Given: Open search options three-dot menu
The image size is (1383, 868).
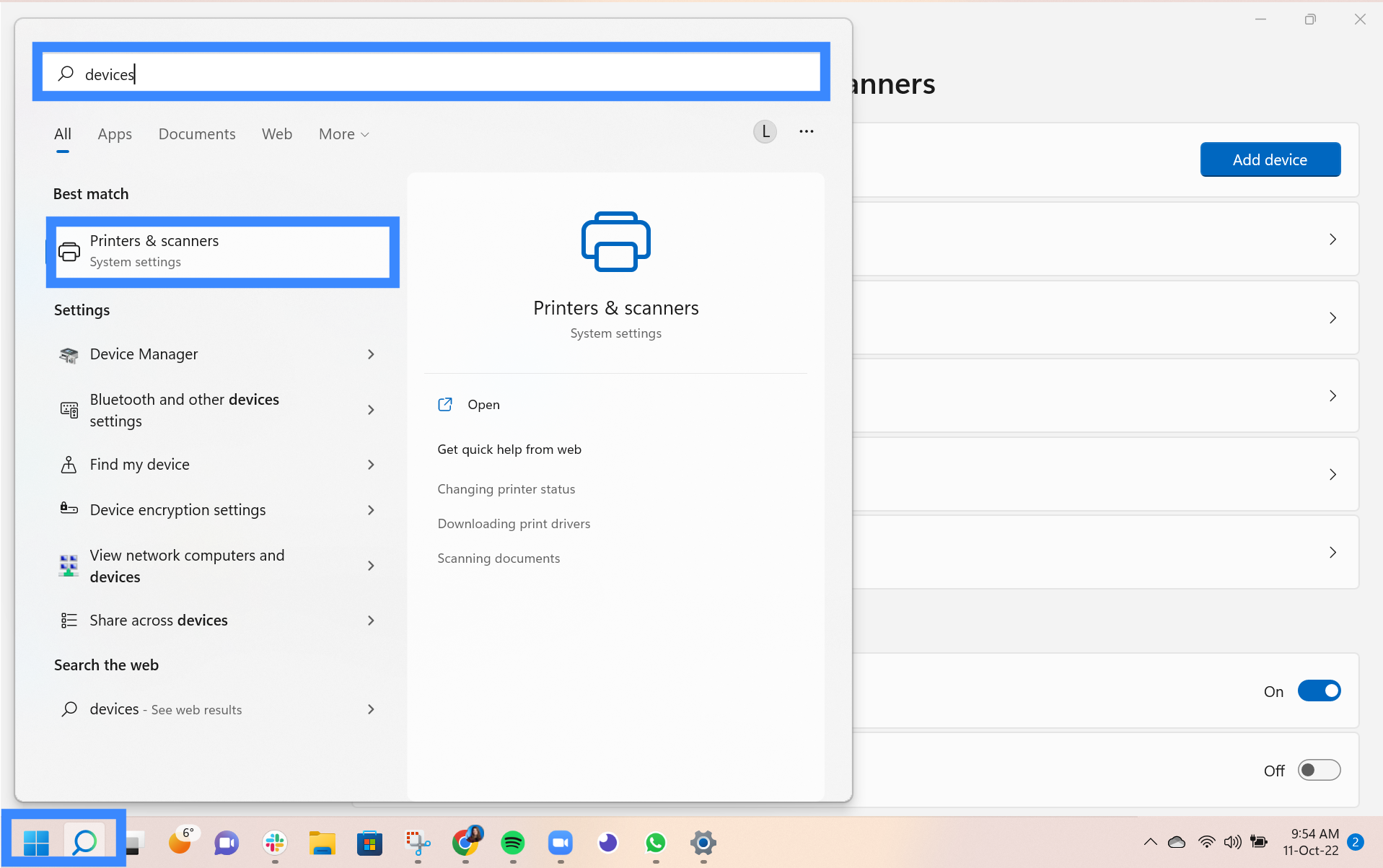Looking at the screenshot, I should coord(807,131).
